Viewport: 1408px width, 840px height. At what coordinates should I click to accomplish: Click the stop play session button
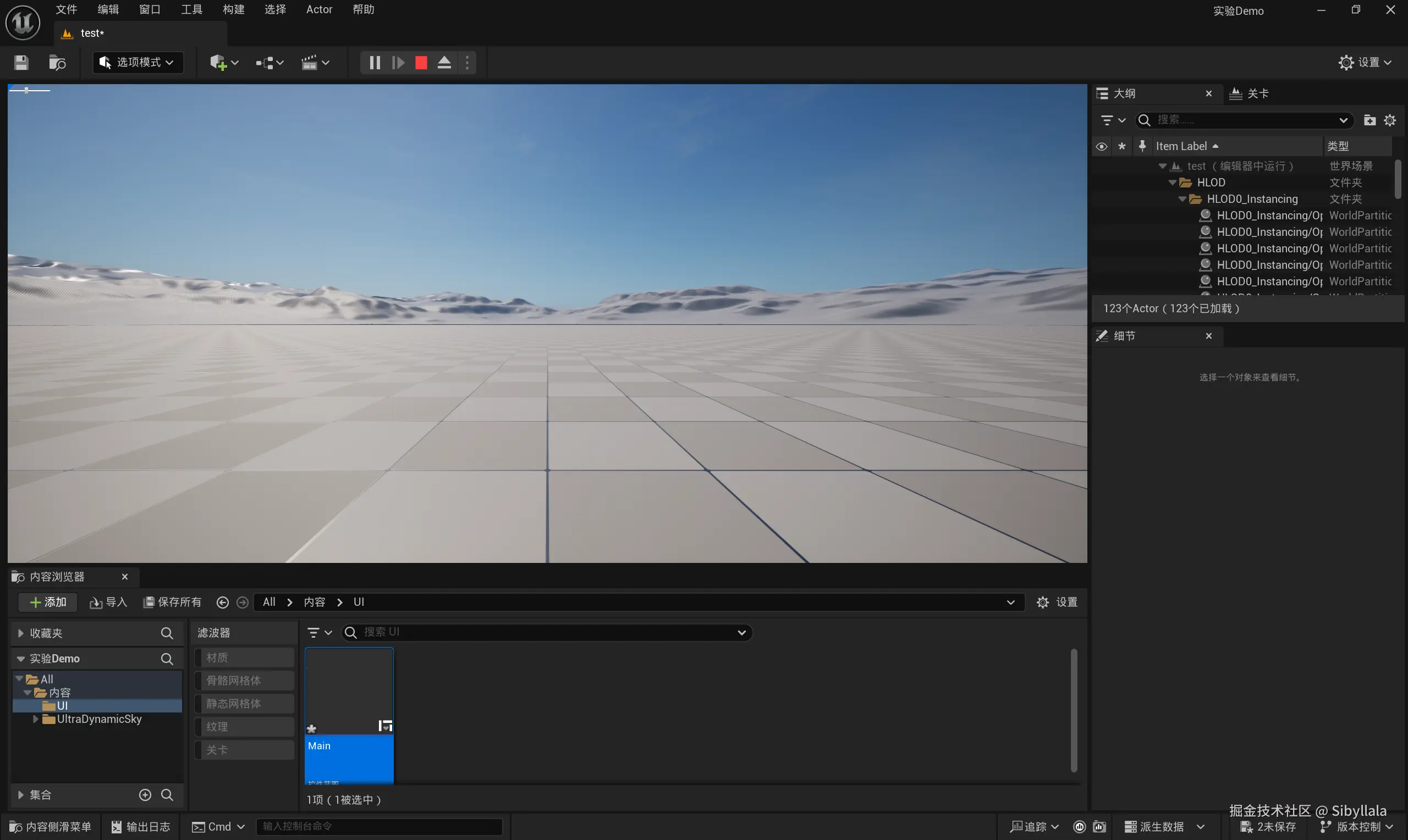(421, 62)
